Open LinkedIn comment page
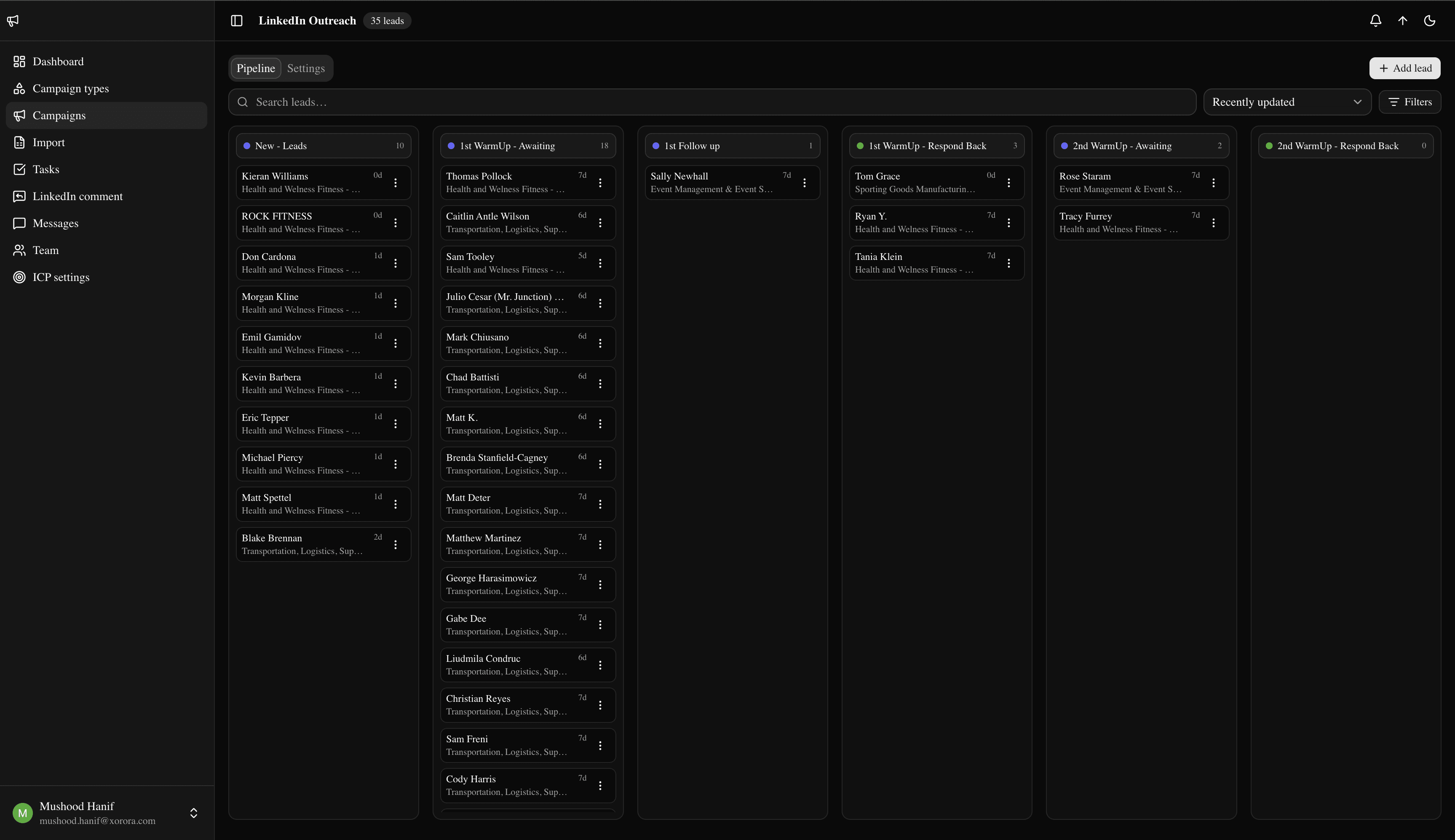Screen dimensions: 1455x840 click(106, 196)
